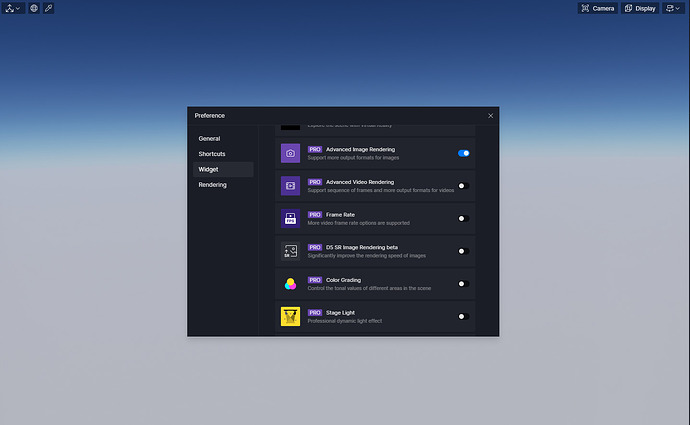The width and height of the screenshot is (690, 425).
Task: Switch on the Stage Light toggle
Action: (x=463, y=316)
